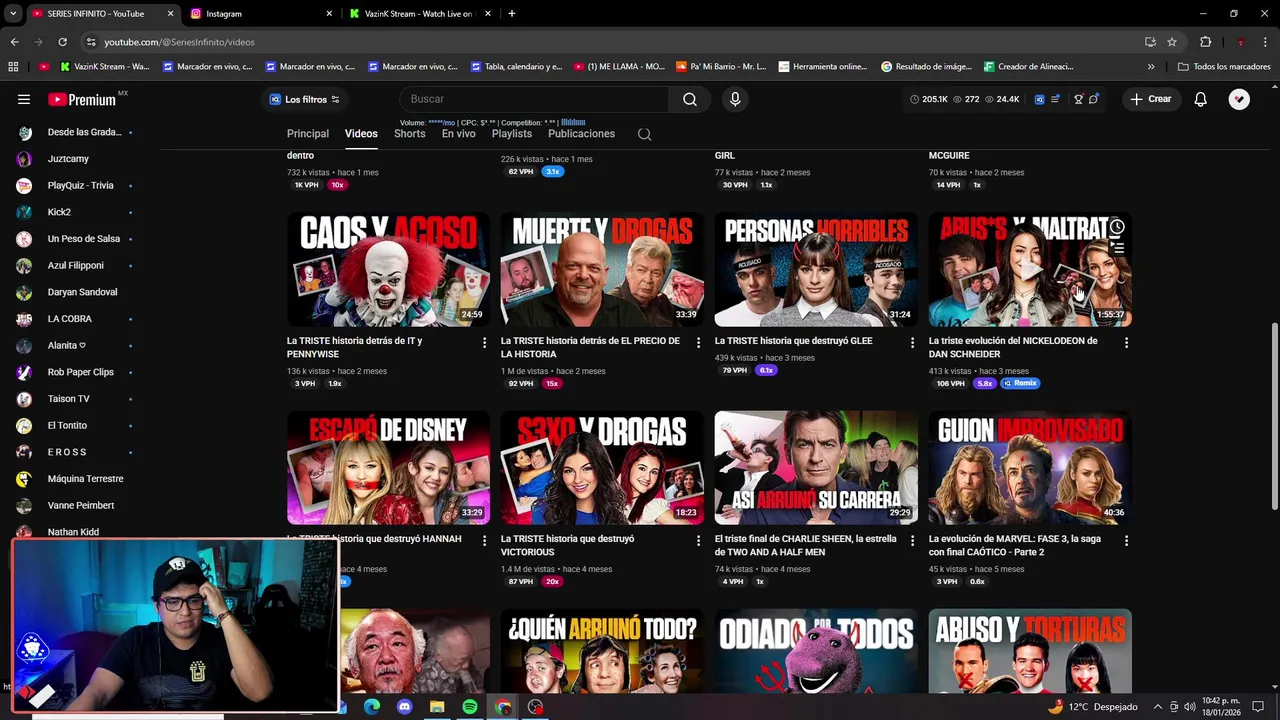Click the Remix badge under Nickelodeon video
Screen dimensions: 1280x720
point(1021,384)
